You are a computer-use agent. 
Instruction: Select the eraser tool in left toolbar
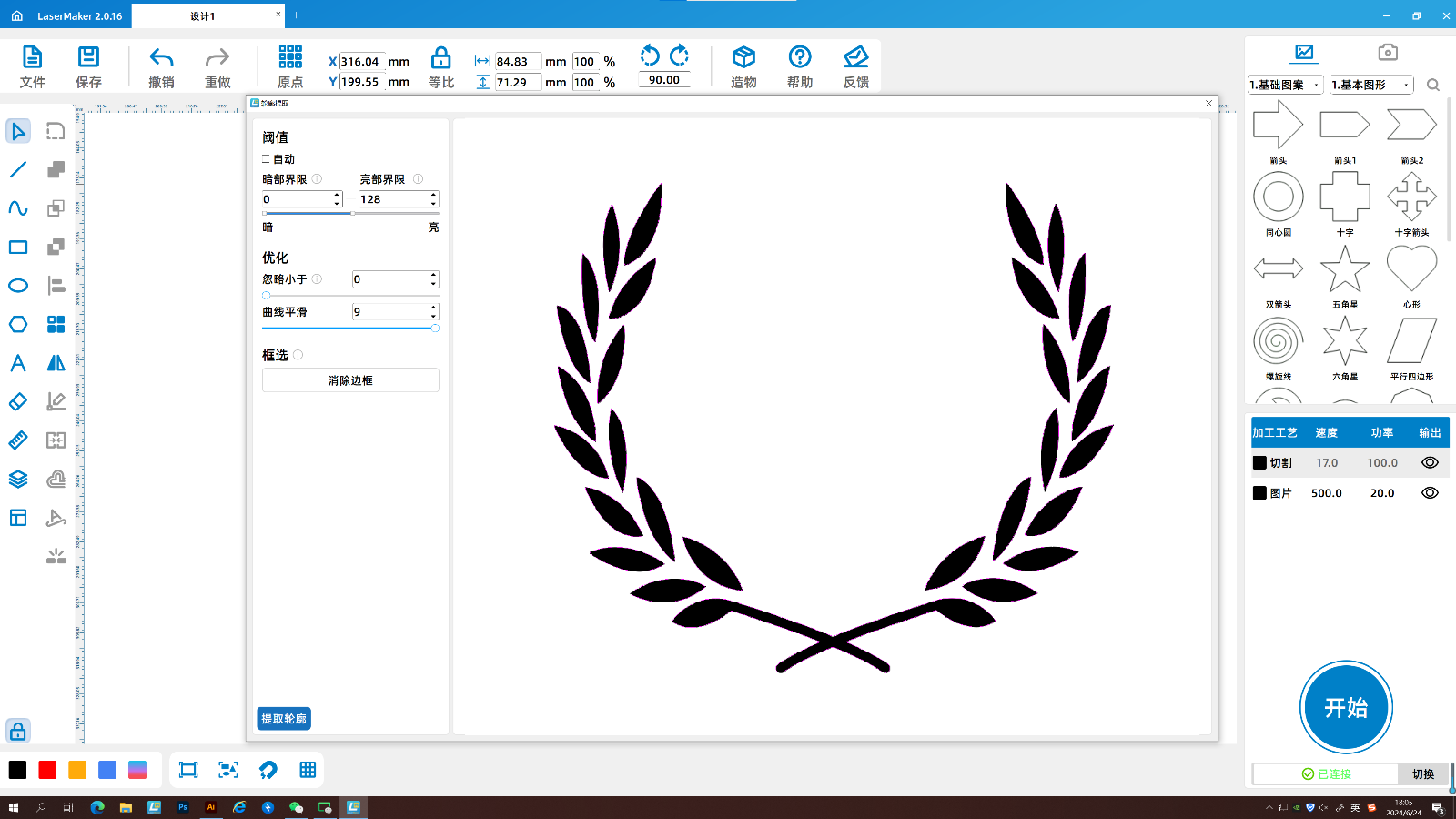point(18,401)
